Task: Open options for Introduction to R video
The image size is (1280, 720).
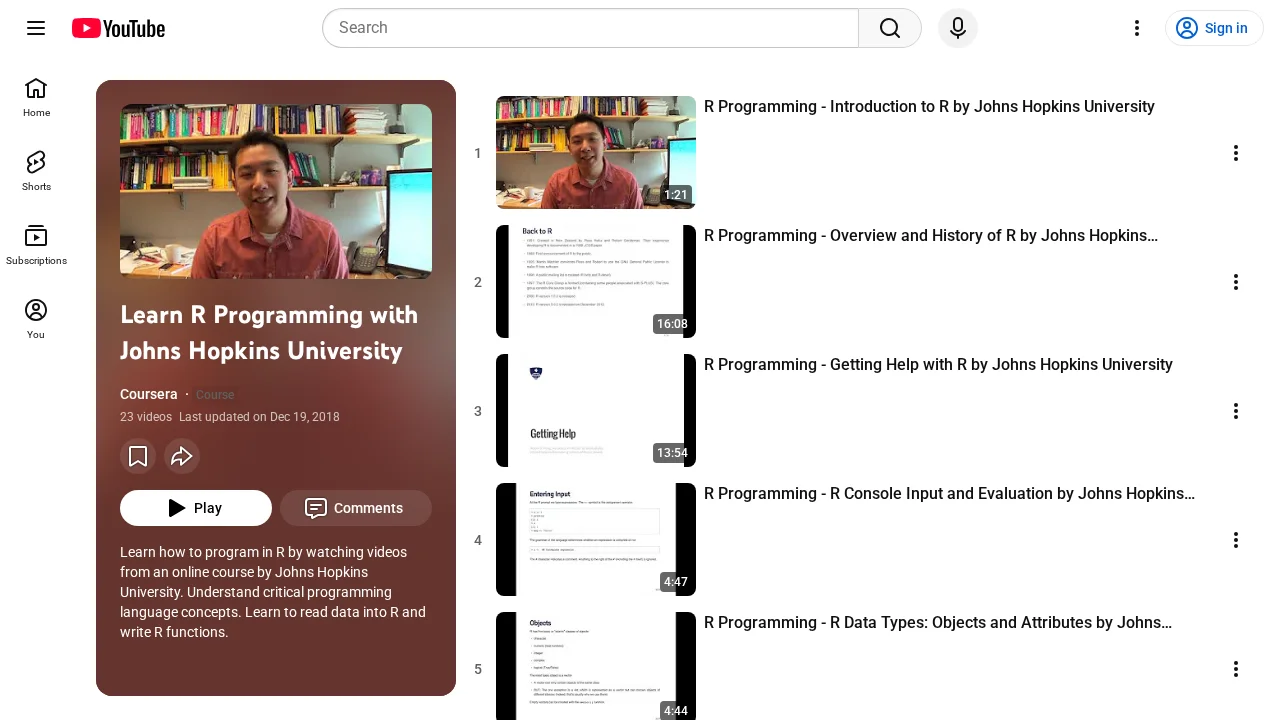Action: click(x=1236, y=153)
